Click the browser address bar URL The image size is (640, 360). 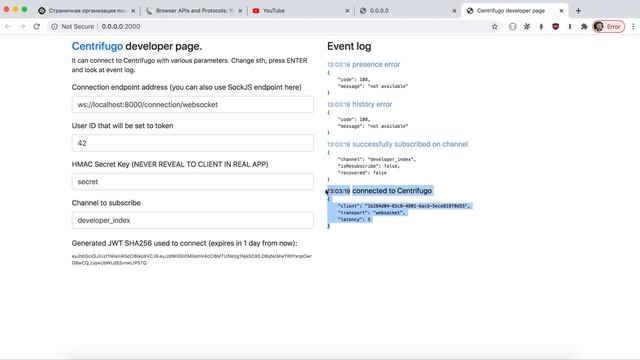point(121,27)
